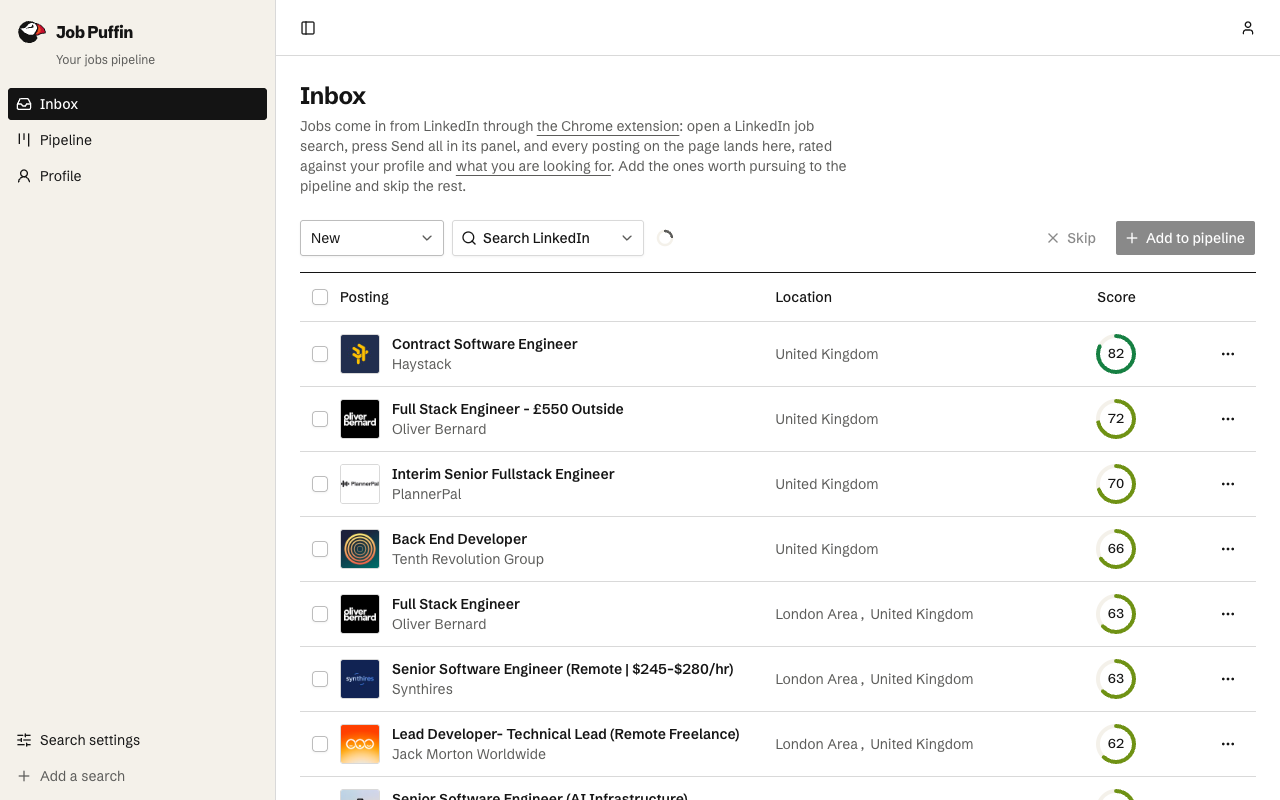Open more options for Interim Senior Fullstack Engineer

click(x=1228, y=484)
